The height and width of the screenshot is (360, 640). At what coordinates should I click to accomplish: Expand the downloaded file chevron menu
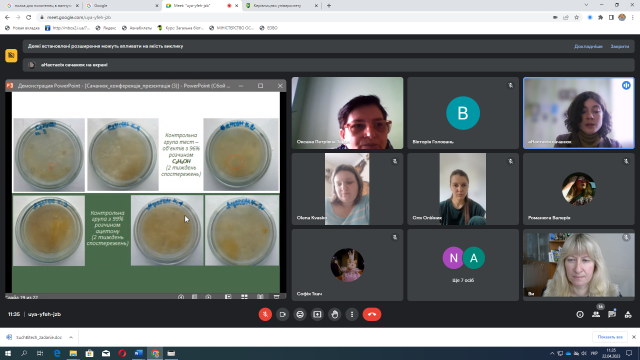pos(71,337)
